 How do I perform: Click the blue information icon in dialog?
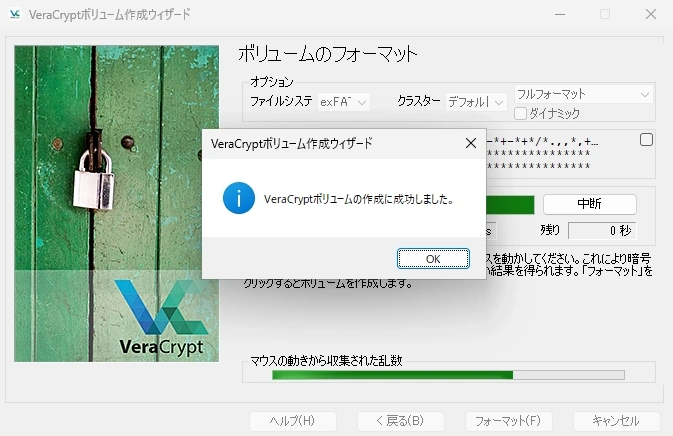[x=239, y=198]
